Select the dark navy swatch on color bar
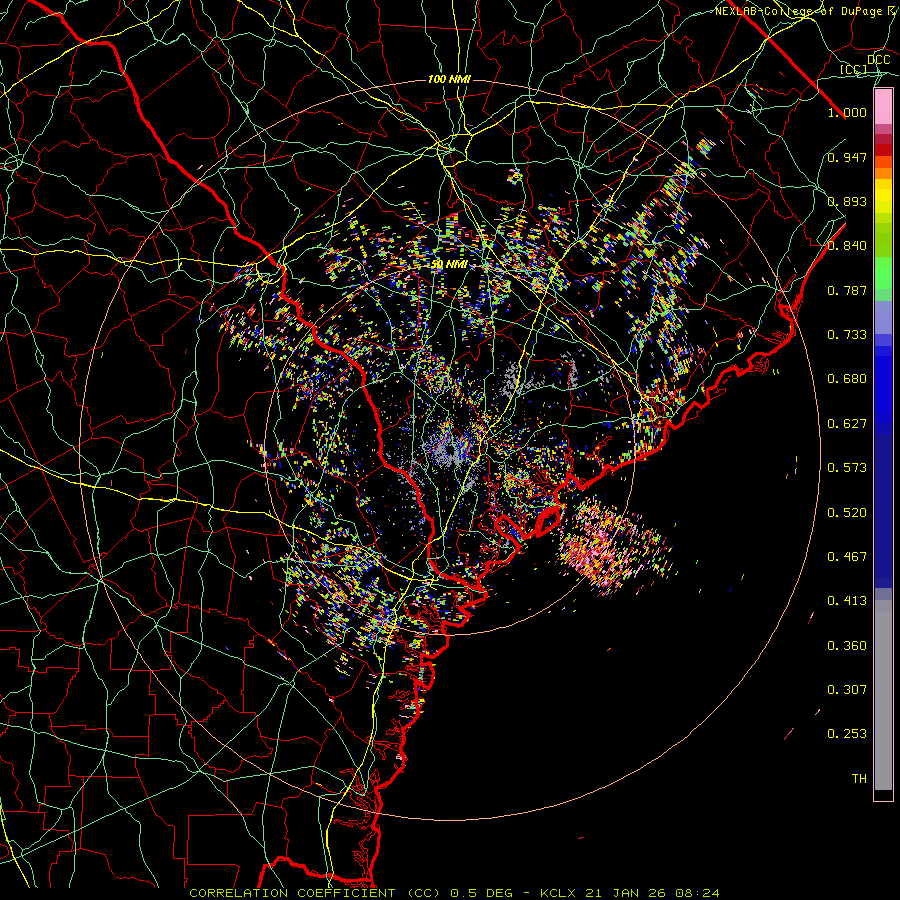Image resolution: width=900 pixels, height=900 pixels. pyautogui.click(x=883, y=511)
